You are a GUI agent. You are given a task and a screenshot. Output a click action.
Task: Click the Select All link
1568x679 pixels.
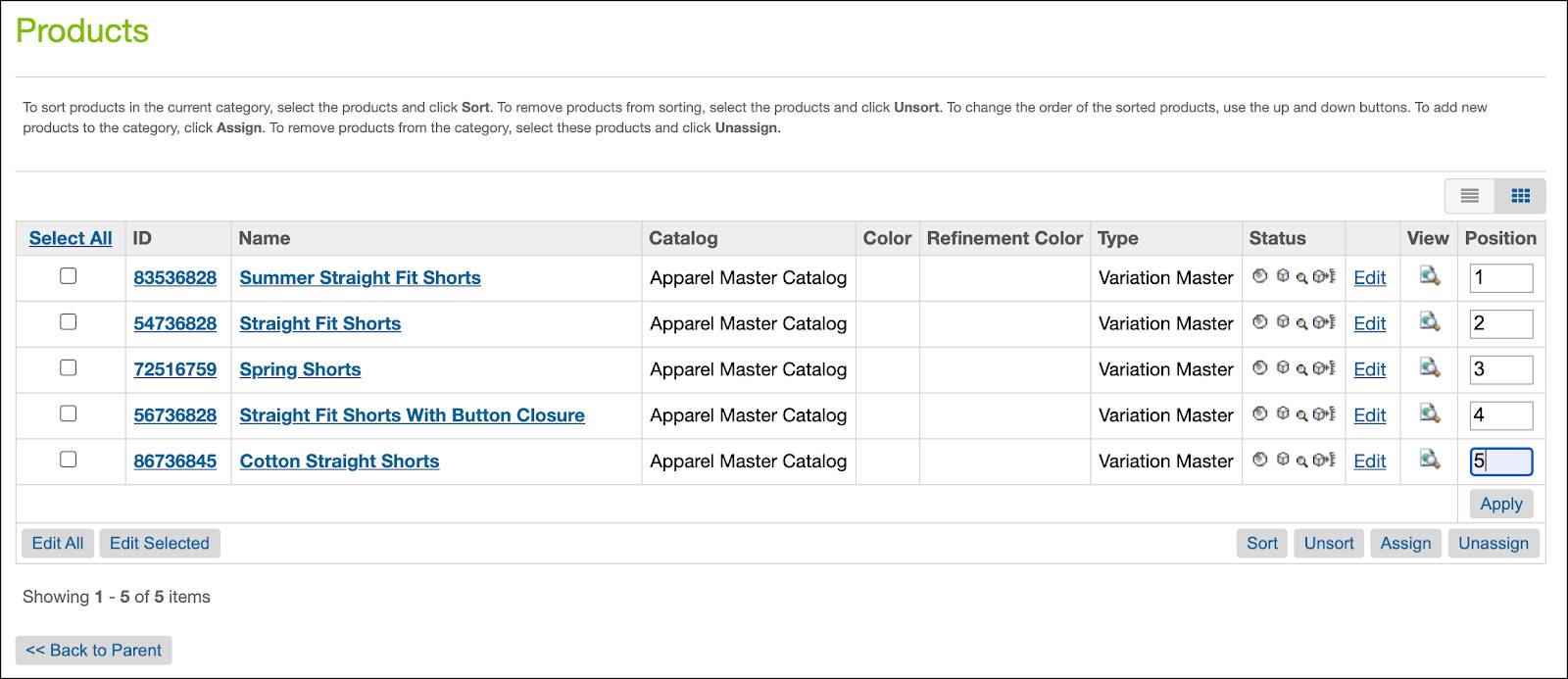pyautogui.click(x=71, y=238)
